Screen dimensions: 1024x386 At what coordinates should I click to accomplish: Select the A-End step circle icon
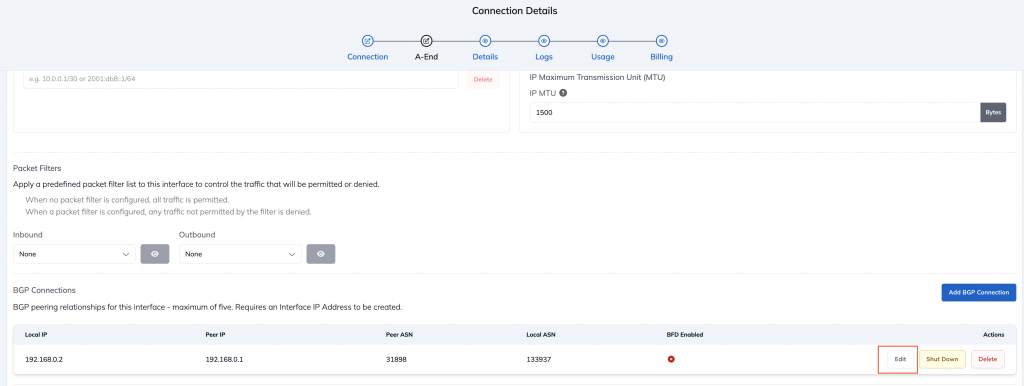point(426,40)
